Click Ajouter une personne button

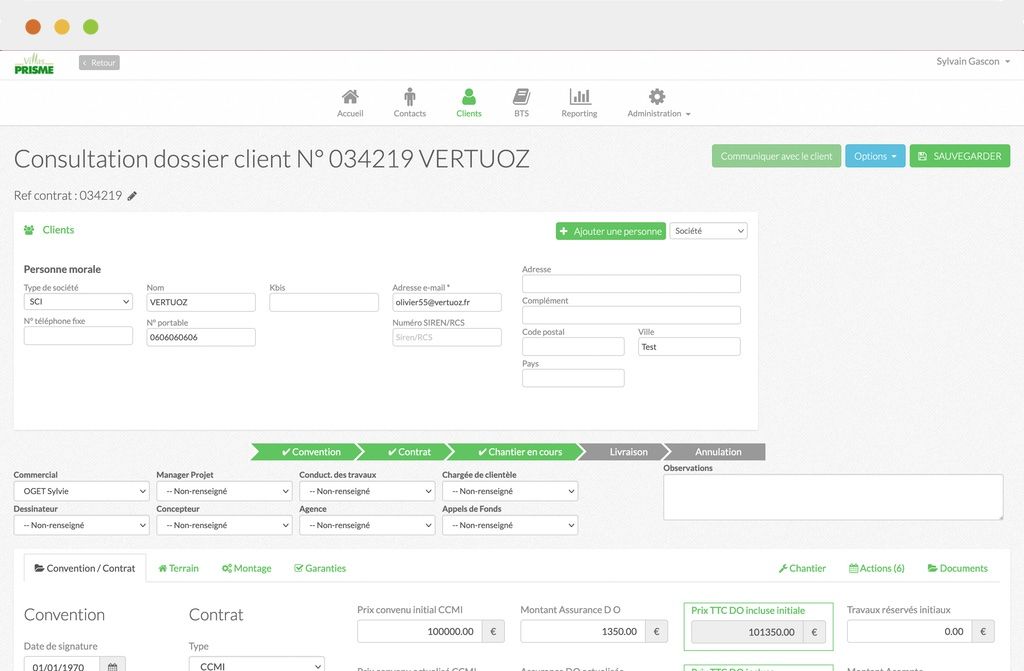click(610, 231)
